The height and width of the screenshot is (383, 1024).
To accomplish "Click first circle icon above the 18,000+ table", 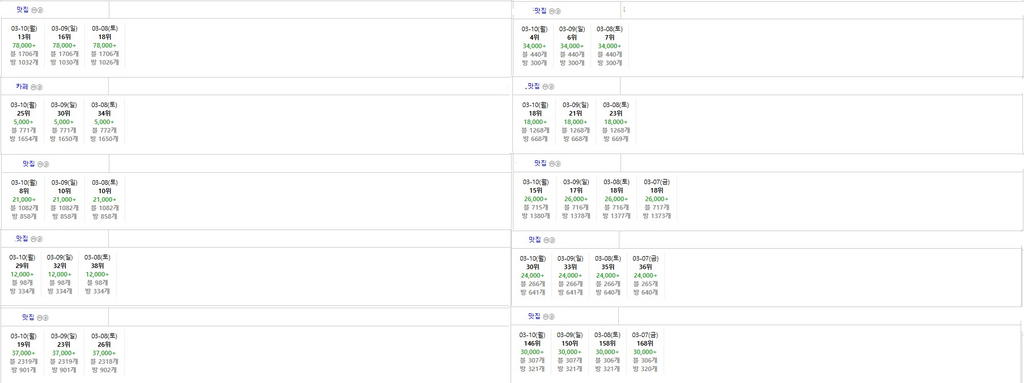I will (x=546, y=87).
